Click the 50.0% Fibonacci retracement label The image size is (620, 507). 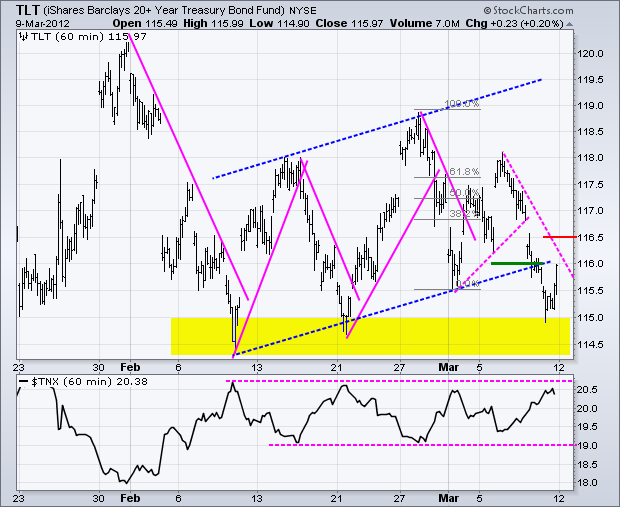[x=464, y=193]
